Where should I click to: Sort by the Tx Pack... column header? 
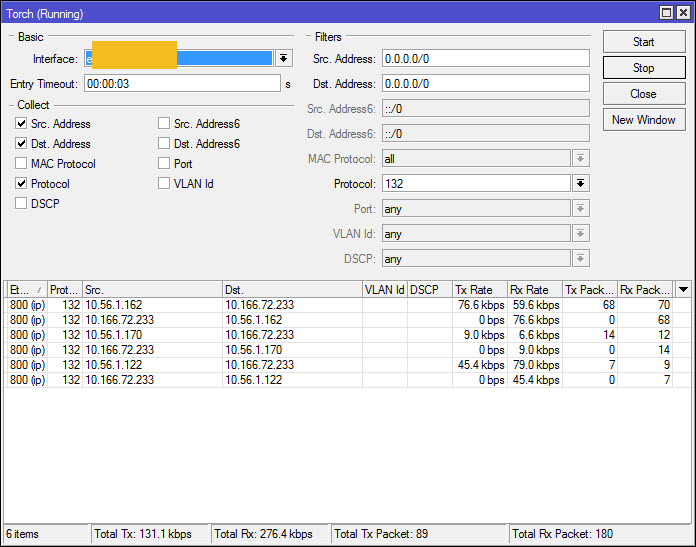click(590, 290)
